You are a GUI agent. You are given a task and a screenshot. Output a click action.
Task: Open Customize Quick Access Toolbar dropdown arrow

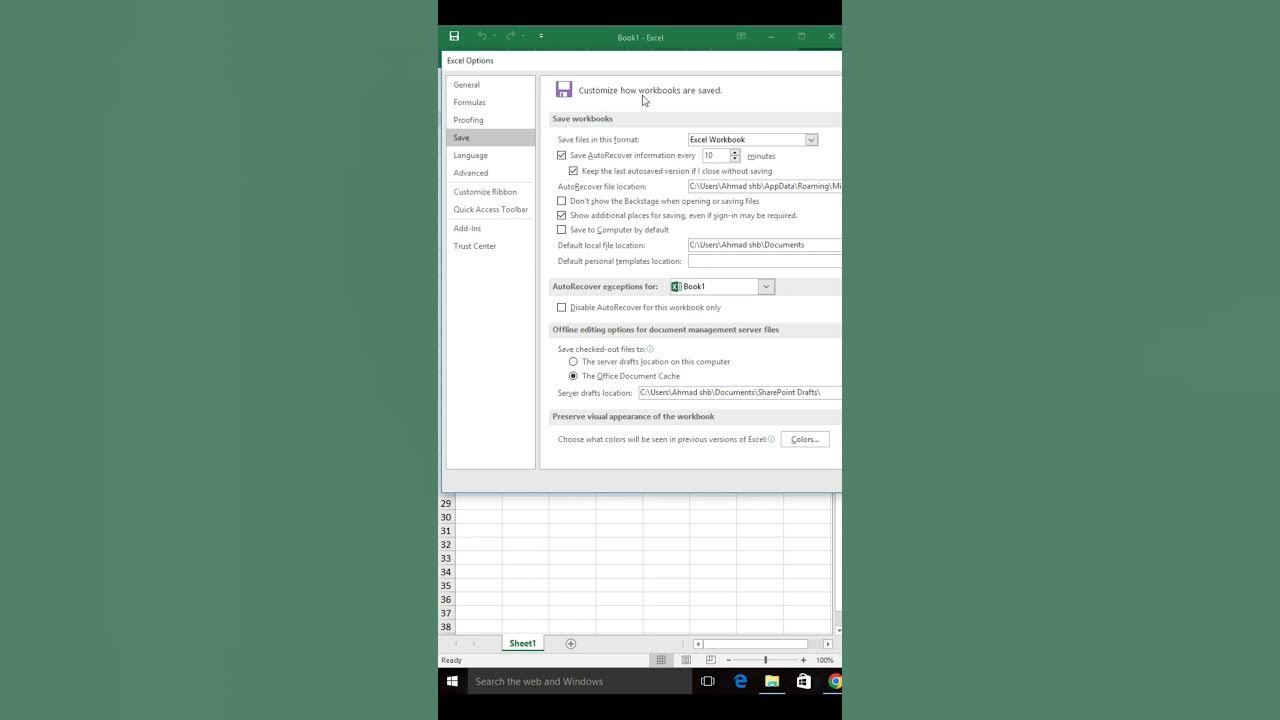541,36
